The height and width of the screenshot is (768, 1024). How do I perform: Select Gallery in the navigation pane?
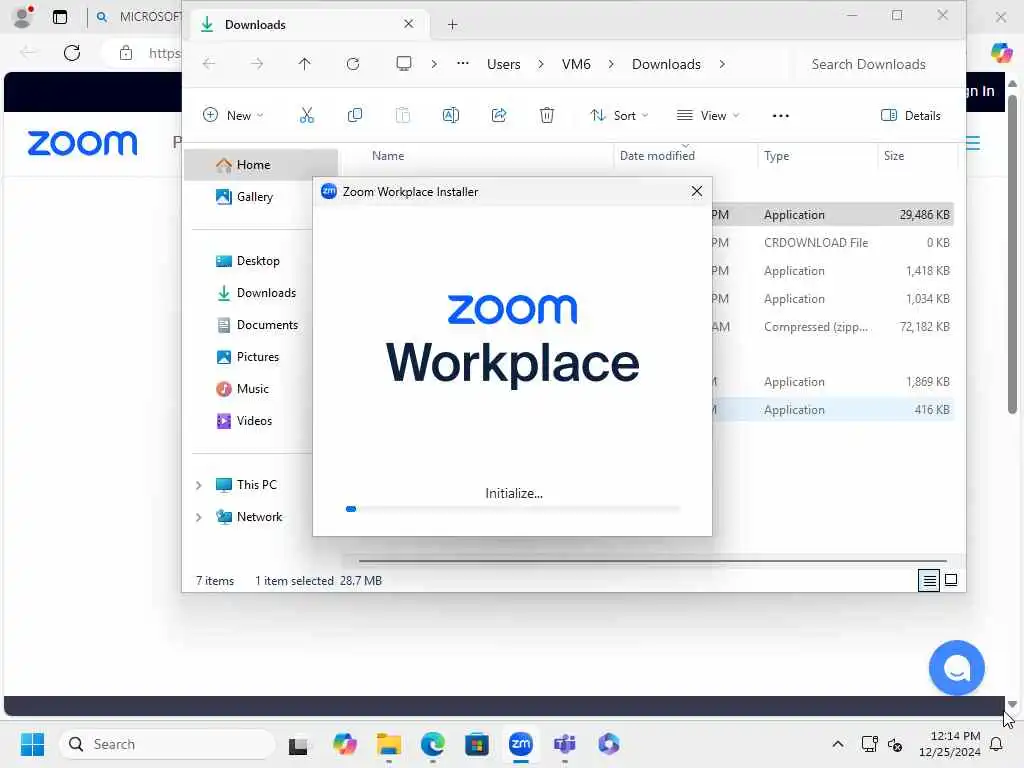coord(255,197)
